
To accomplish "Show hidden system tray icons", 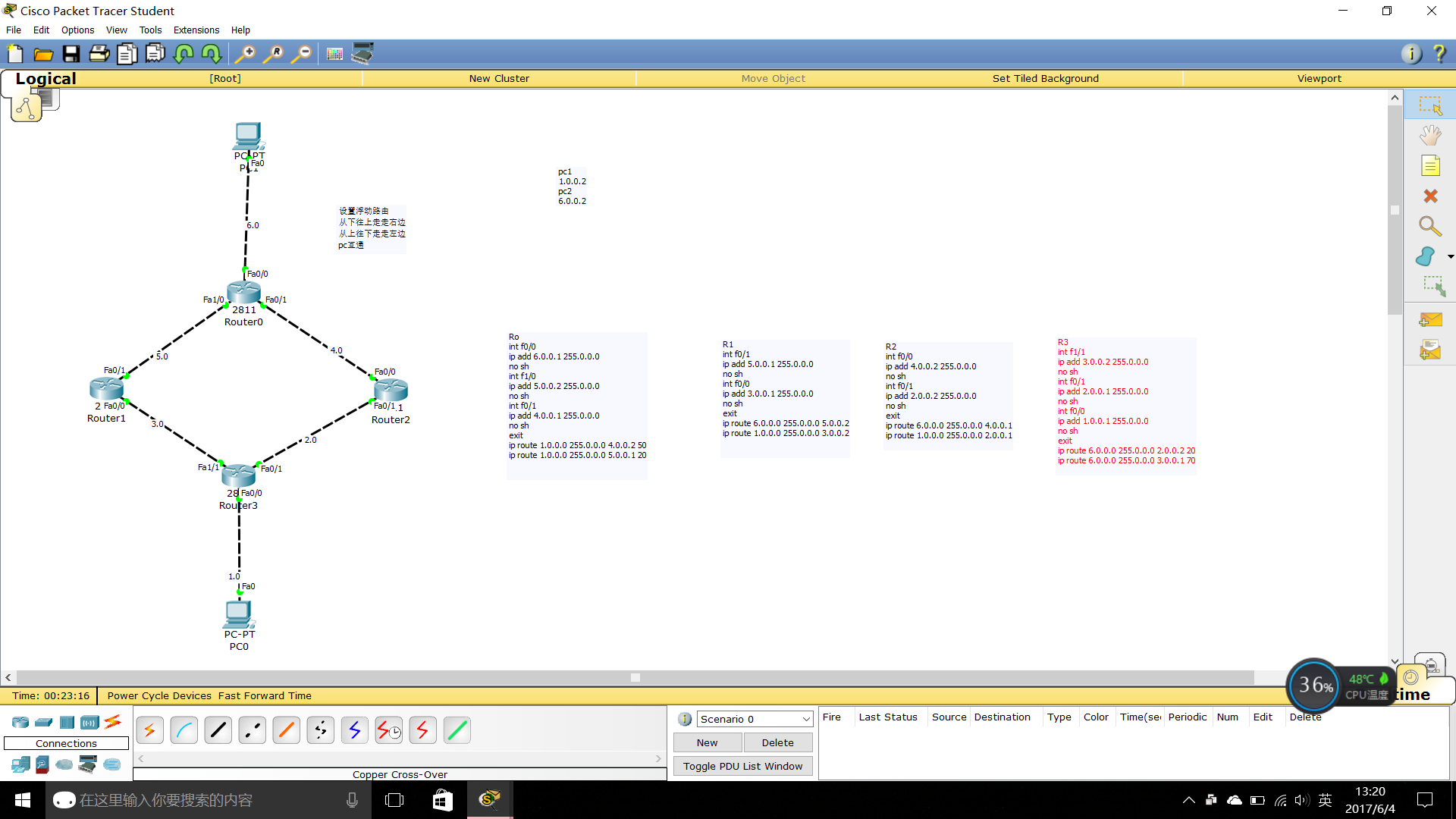I will pos(1188,800).
